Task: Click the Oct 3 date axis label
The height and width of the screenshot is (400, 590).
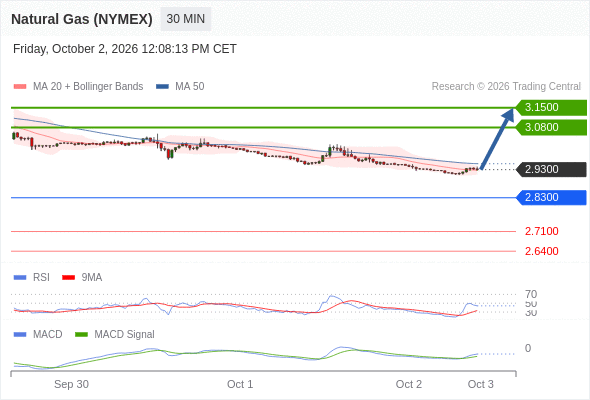Action: [x=481, y=384]
